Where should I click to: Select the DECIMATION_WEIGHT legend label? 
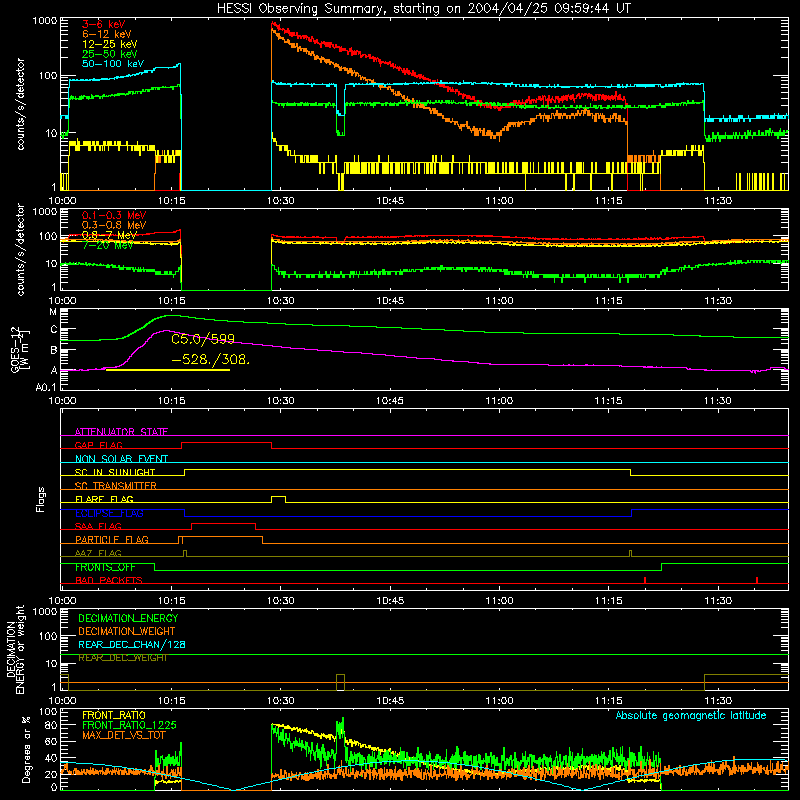point(127,632)
